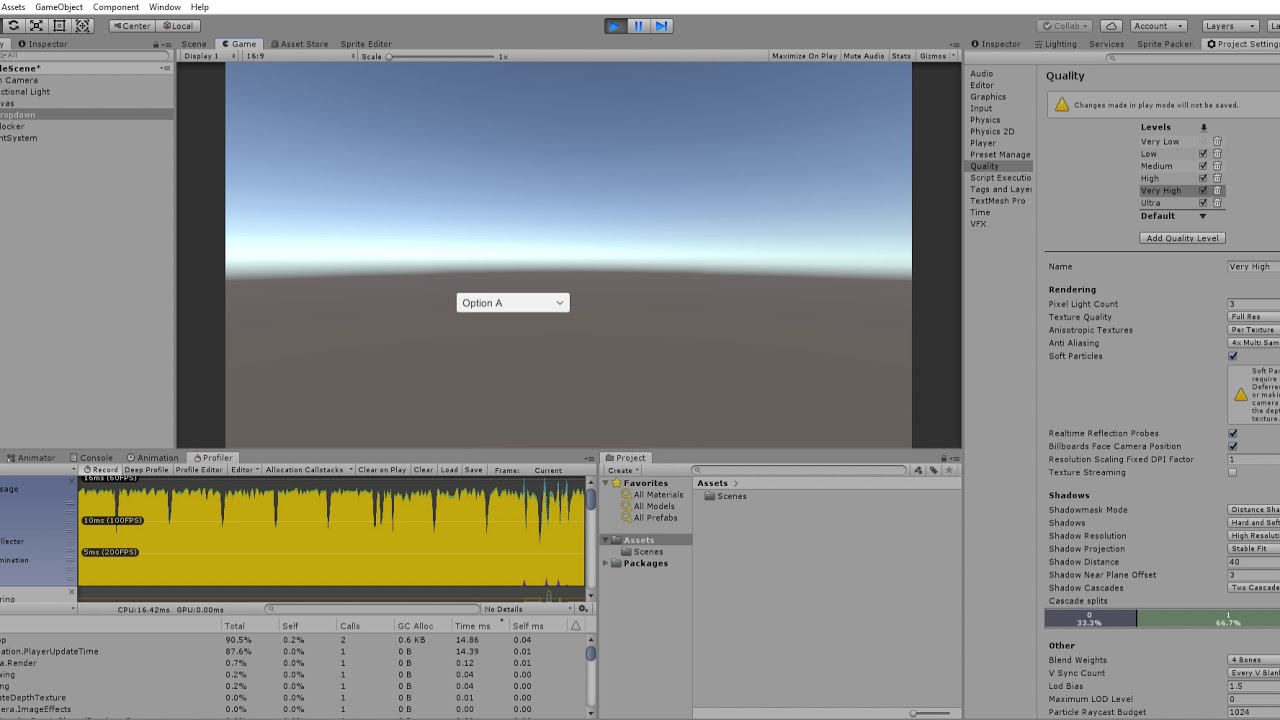Click the Profiler Save button
The image size is (1280, 720).
pyautogui.click(x=473, y=470)
